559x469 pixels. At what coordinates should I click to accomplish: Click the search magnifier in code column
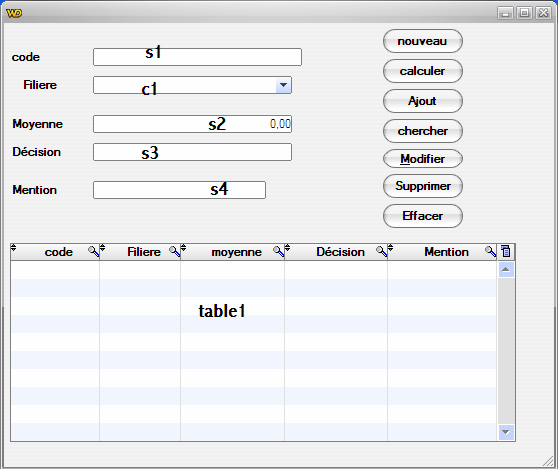[93, 251]
